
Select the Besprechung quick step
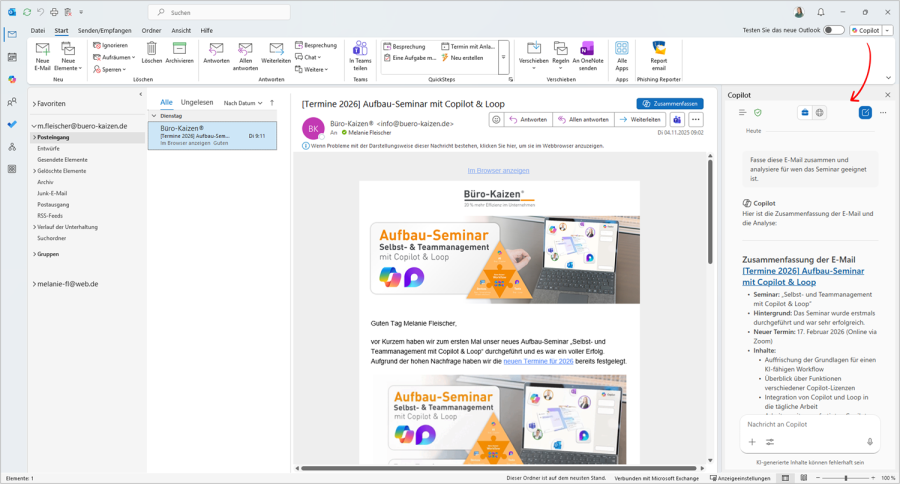[405, 47]
